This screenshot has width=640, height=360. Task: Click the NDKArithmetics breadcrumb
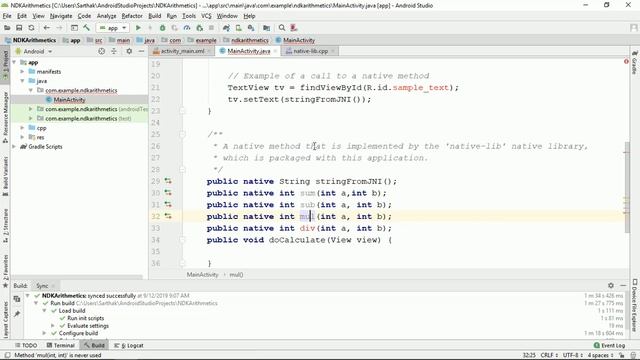pyautogui.click(x=30, y=40)
